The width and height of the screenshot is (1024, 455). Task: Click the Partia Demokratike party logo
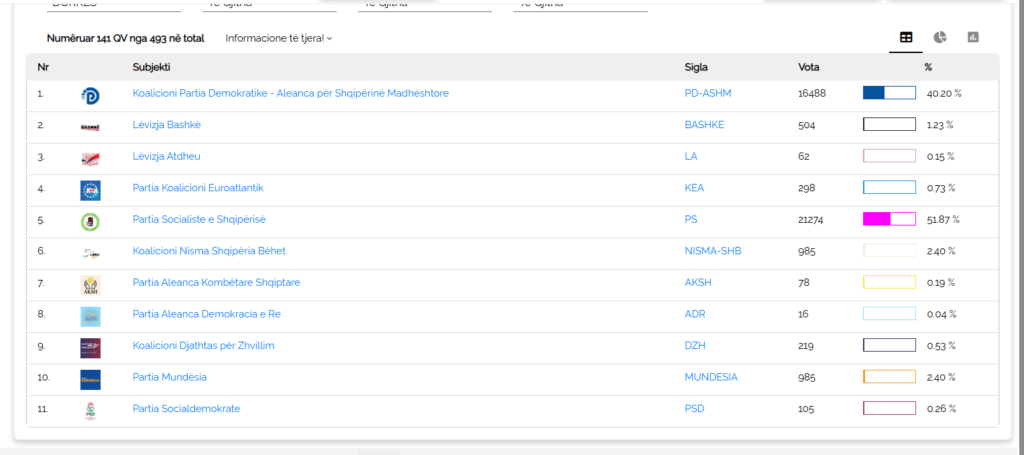pyautogui.click(x=90, y=95)
